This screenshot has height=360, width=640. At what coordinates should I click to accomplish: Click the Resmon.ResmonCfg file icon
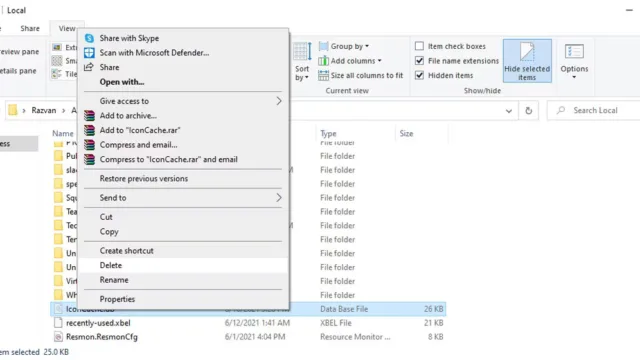point(58,337)
